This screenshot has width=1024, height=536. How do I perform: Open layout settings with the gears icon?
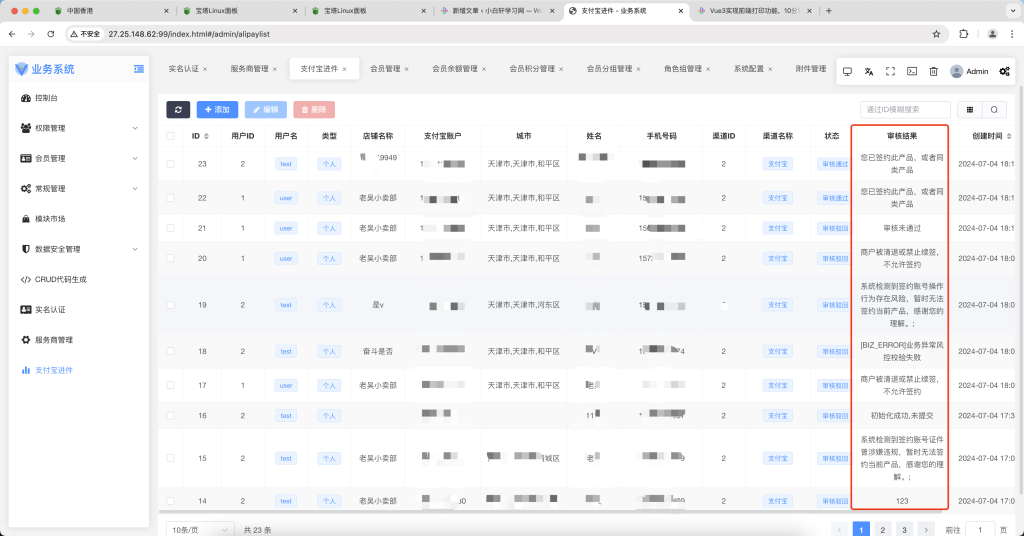point(1004,72)
